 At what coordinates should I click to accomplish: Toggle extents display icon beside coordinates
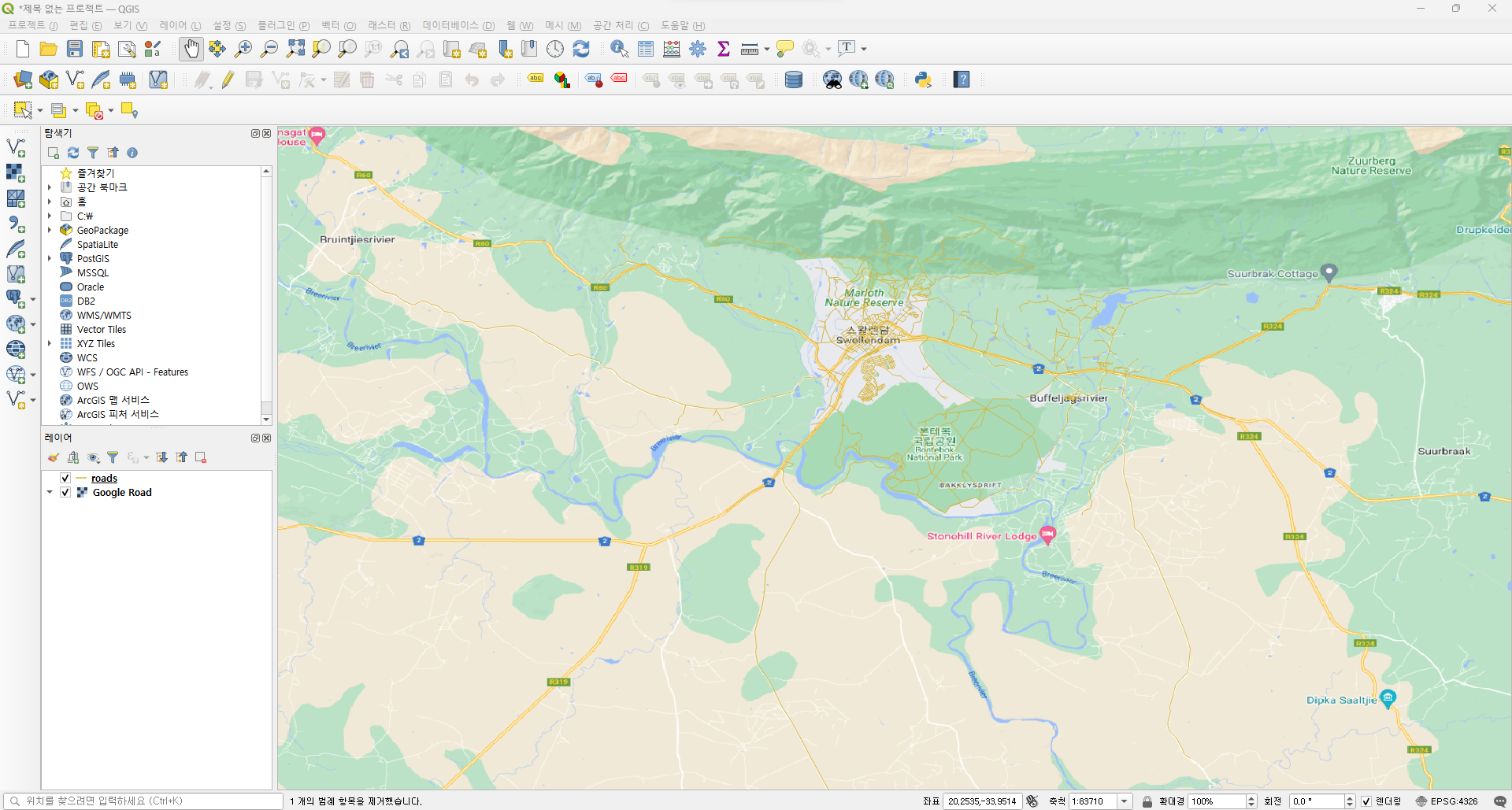(x=1032, y=801)
